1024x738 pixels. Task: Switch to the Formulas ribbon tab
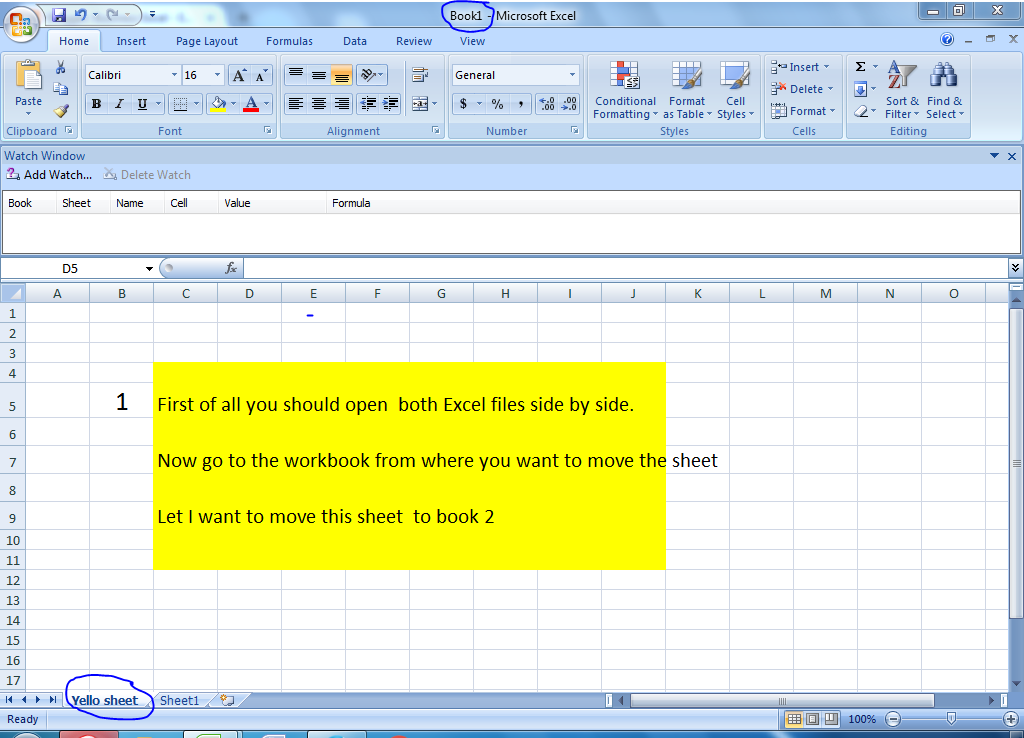pyautogui.click(x=289, y=41)
